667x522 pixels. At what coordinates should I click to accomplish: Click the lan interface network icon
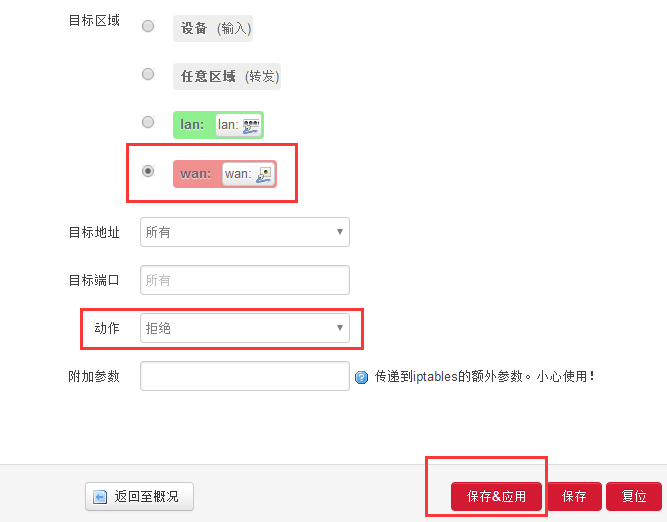(251, 125)
